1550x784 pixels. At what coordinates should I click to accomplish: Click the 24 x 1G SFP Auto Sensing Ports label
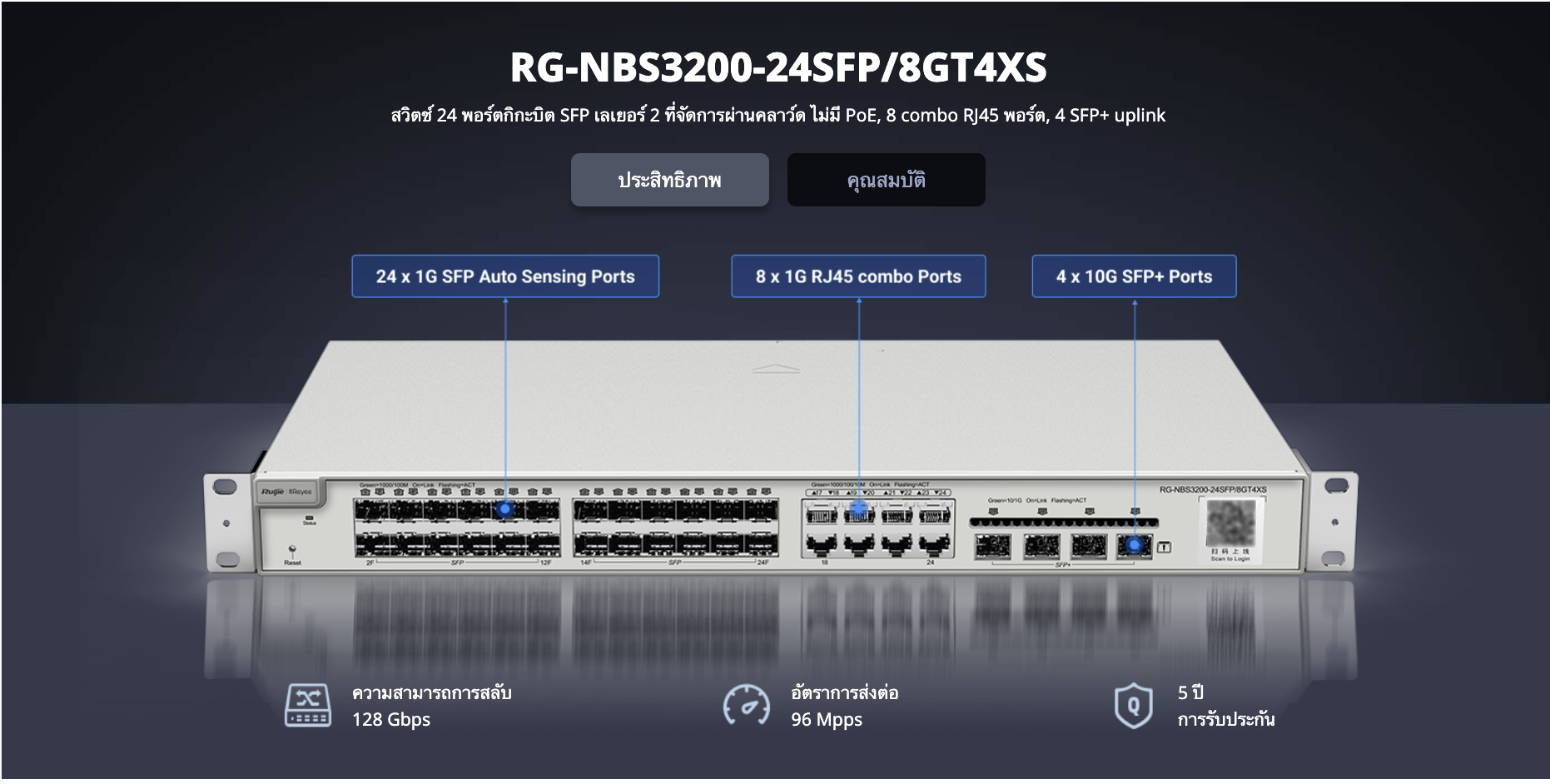coord(504,276)
